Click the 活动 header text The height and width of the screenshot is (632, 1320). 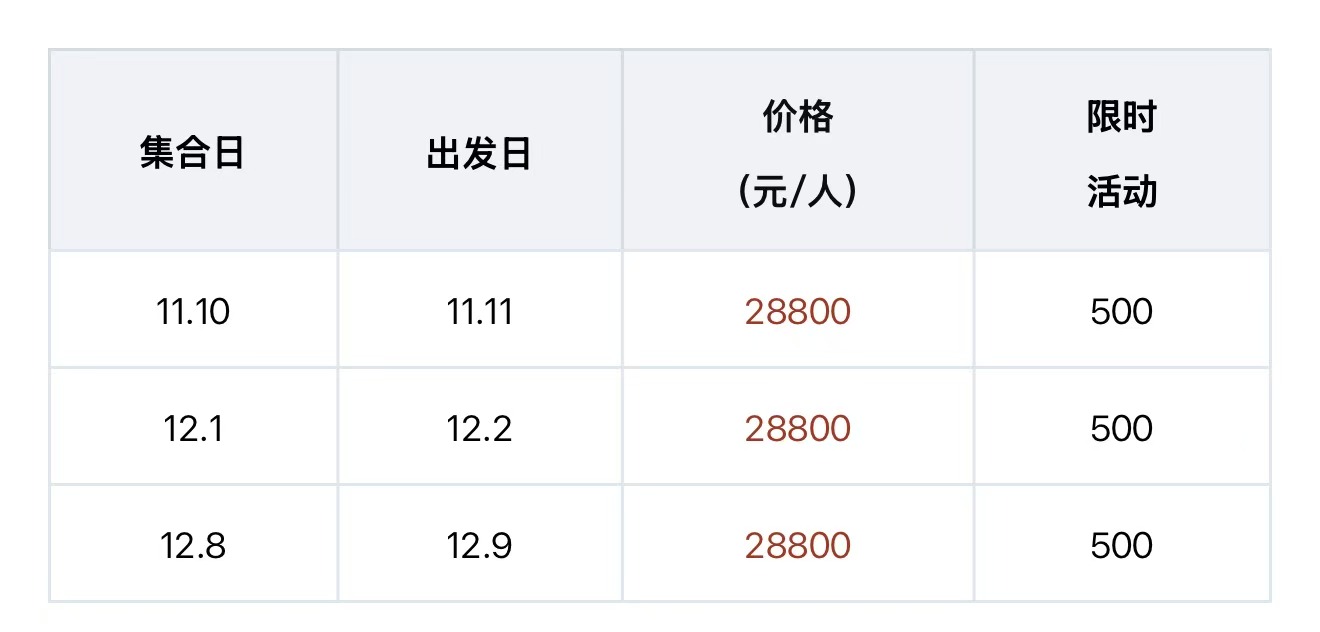pyautogui.click(x=1122, y=191)
